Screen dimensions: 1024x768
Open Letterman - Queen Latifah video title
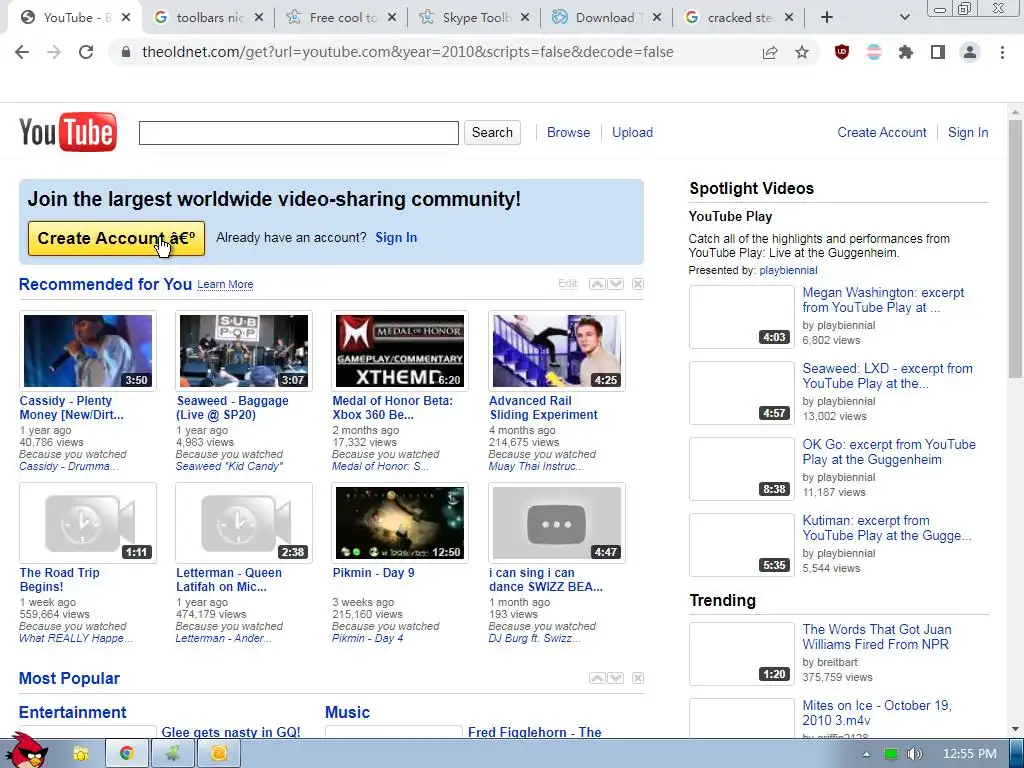point(229,579)
